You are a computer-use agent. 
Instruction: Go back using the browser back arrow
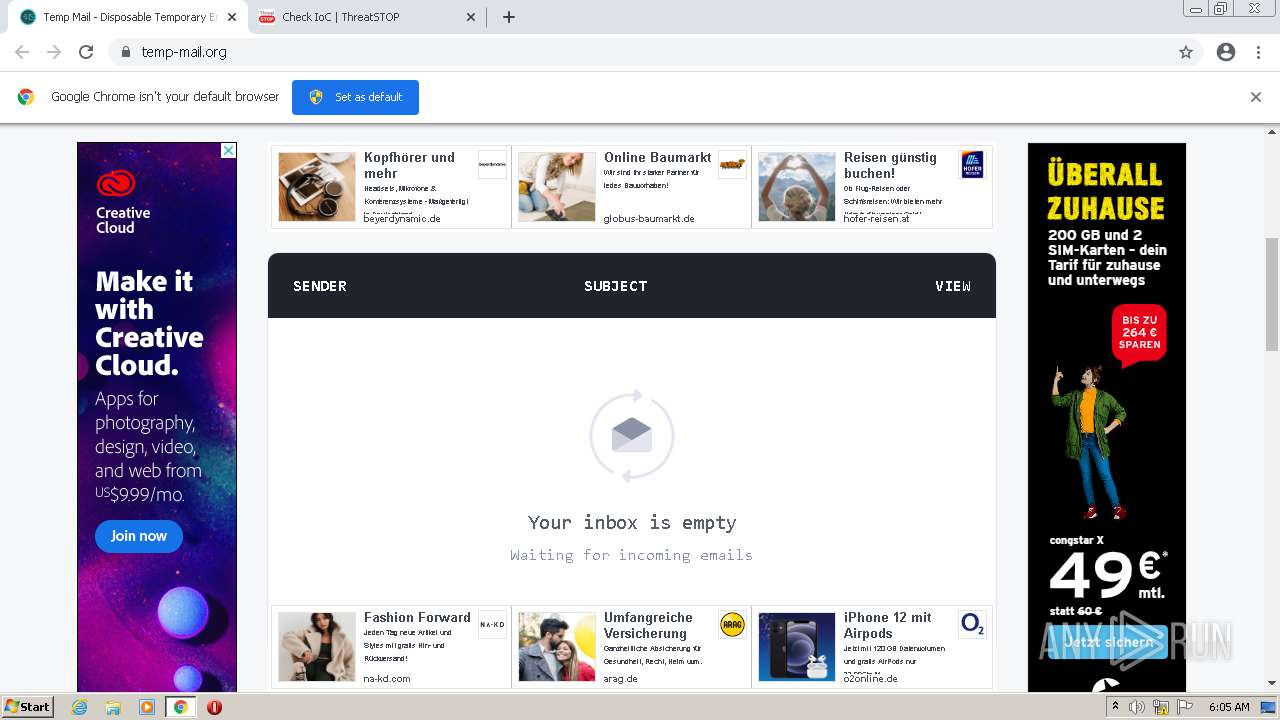click(x=22, y=52)
